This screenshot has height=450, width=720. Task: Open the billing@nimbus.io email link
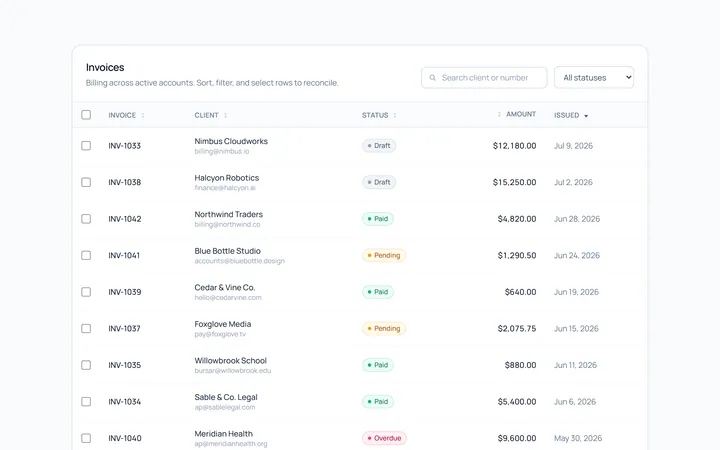[222, 152]
